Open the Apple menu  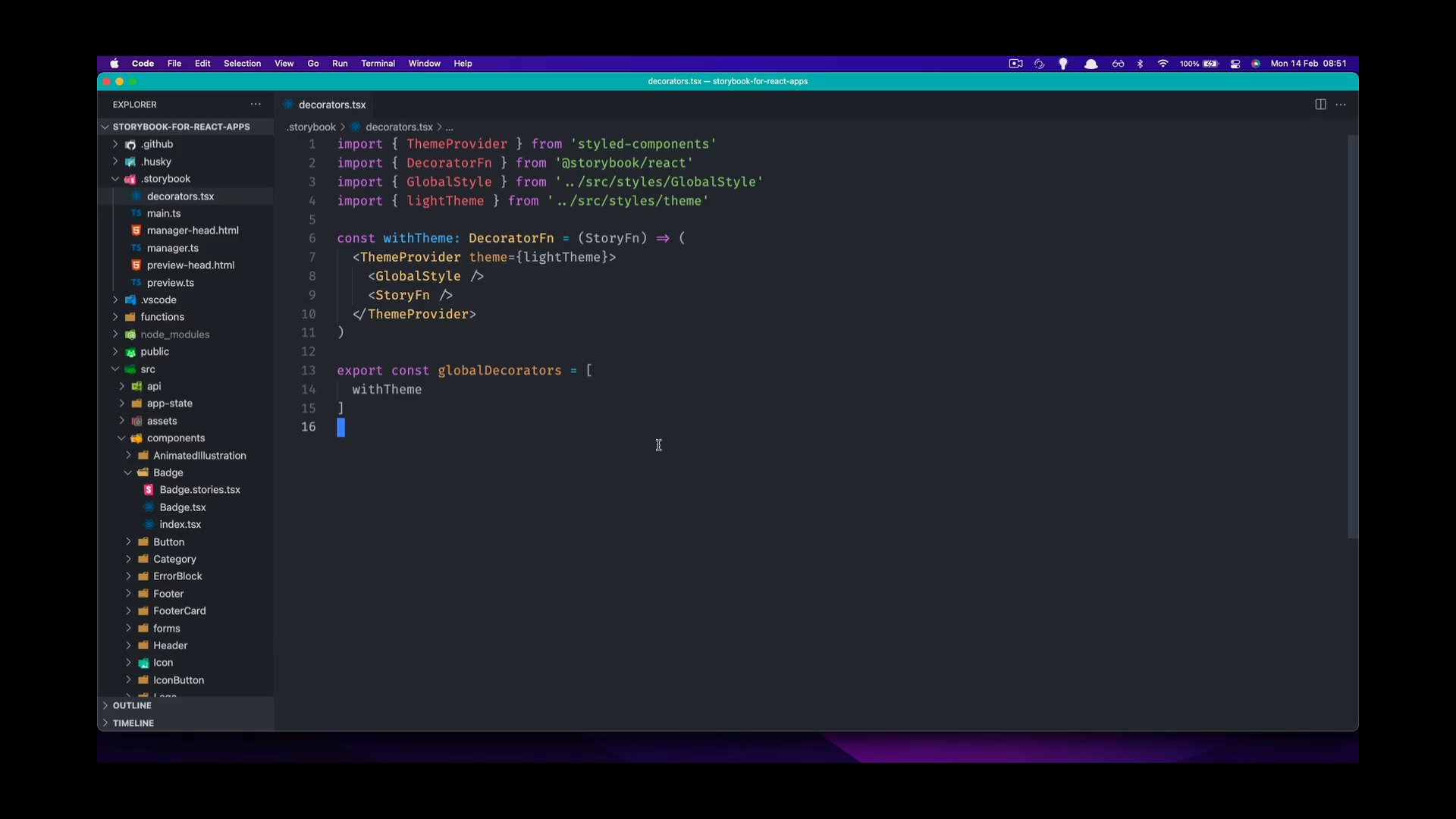point(115,64)
